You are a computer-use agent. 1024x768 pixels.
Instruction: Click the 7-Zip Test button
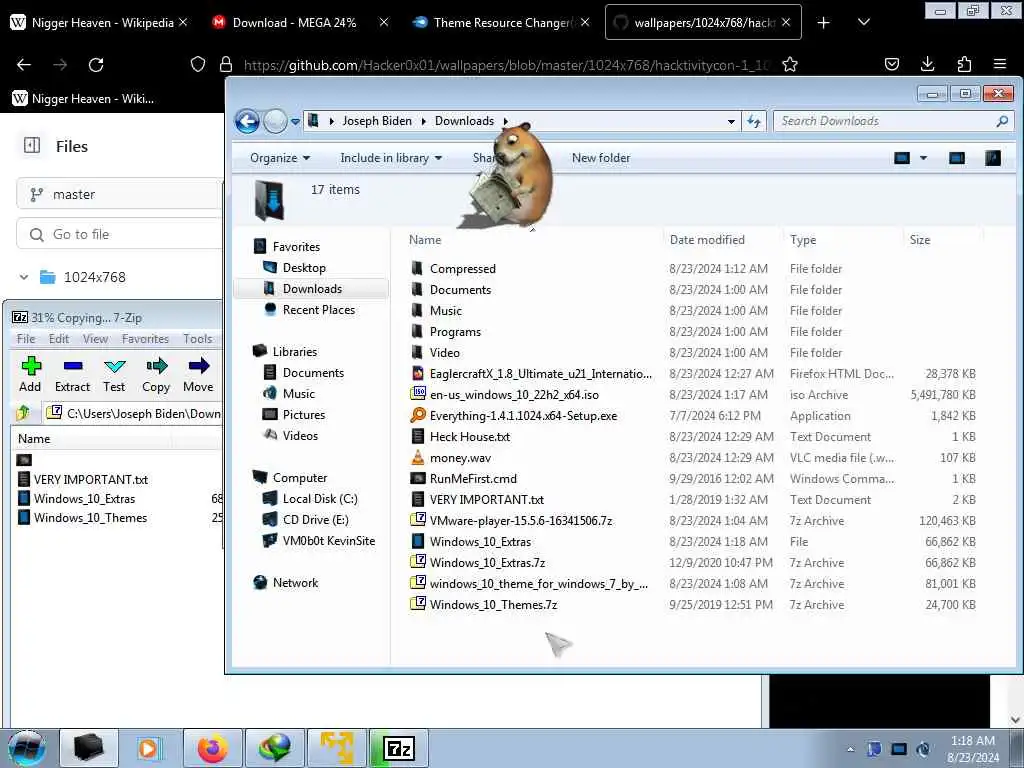[x=114, y=374]
